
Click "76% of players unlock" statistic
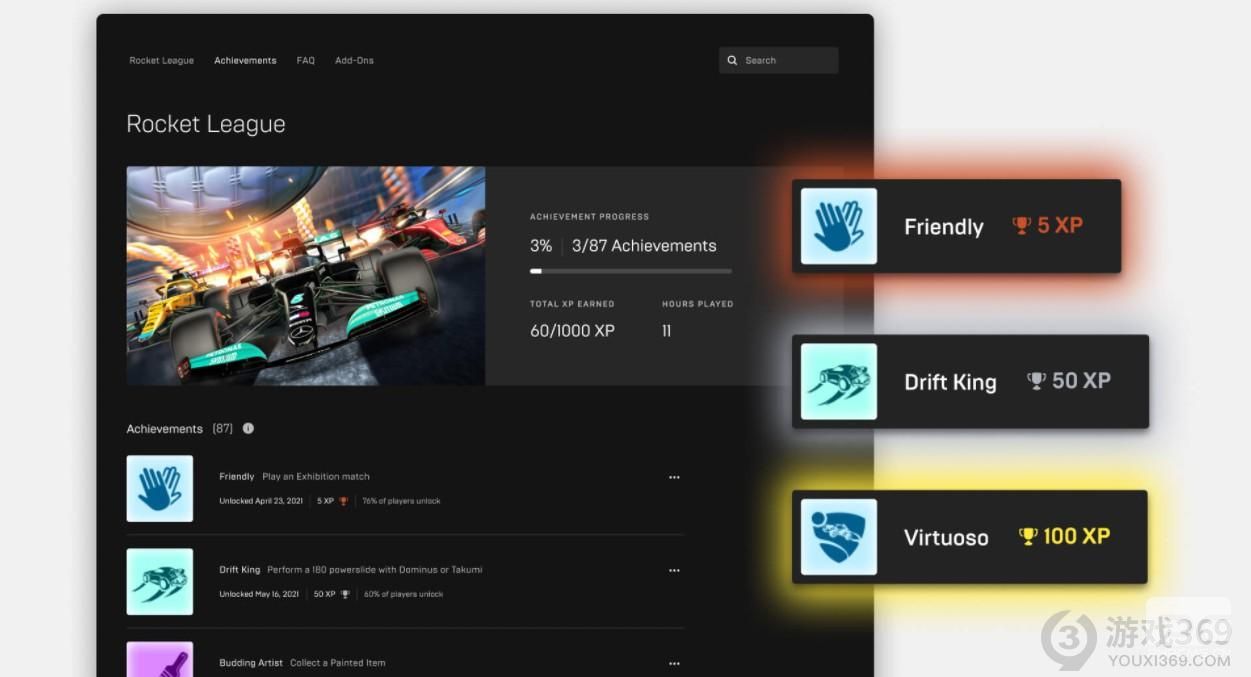click(x=401, y=501)
